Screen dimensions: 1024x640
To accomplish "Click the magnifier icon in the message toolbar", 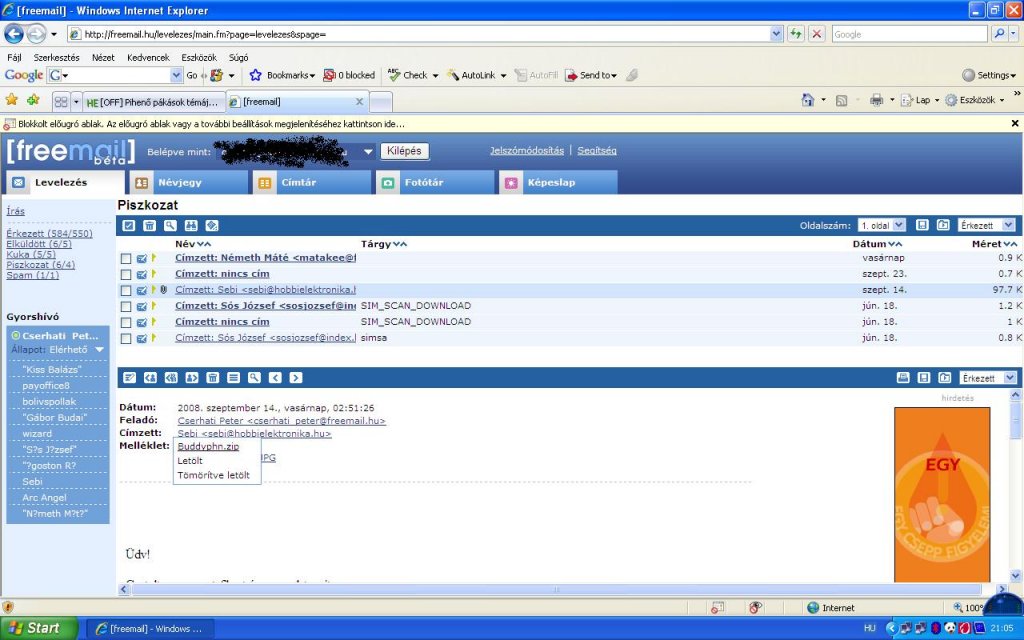I will tap(254, 377).
